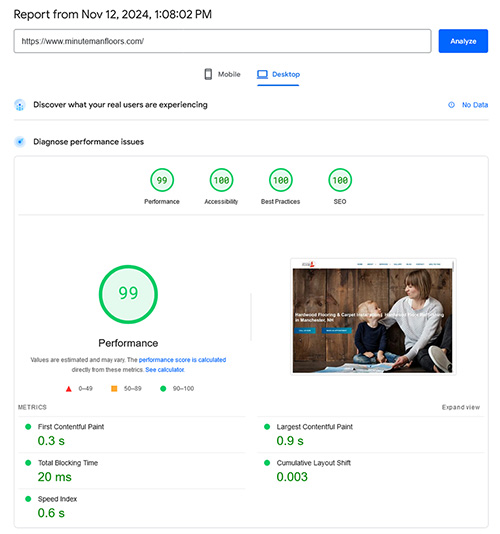The height and width of the screenshot is (534, 500).
Task: Select the Performance 99 score gauge
Action: [x=162, y=180]
